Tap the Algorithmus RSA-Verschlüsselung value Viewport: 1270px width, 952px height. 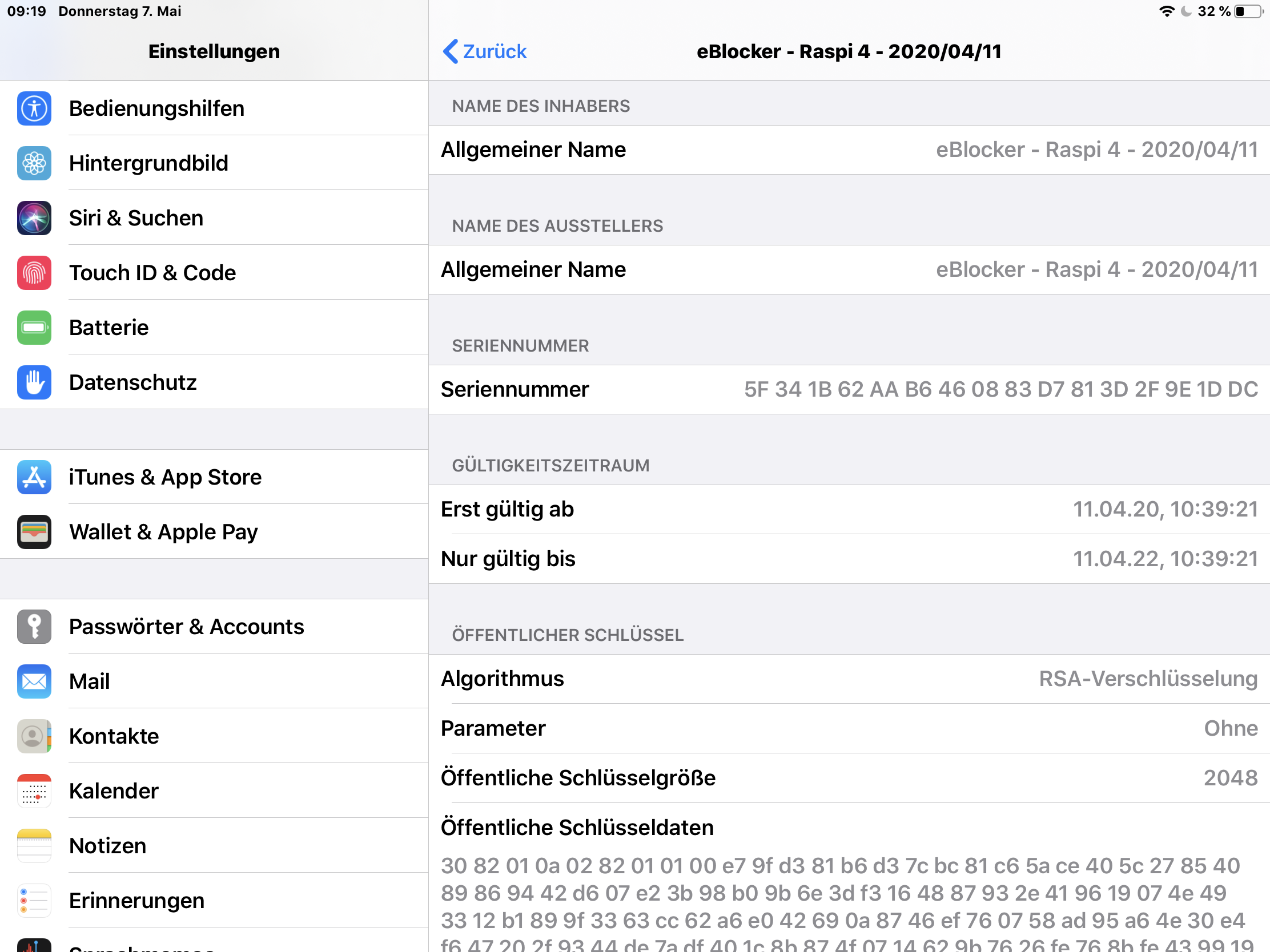pyautogui.click(x=1148, y=679)
